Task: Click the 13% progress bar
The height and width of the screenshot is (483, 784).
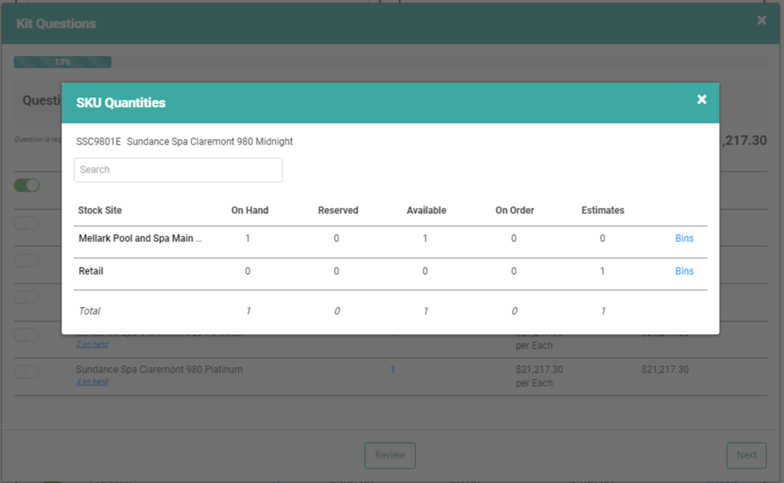Action: 62,62
